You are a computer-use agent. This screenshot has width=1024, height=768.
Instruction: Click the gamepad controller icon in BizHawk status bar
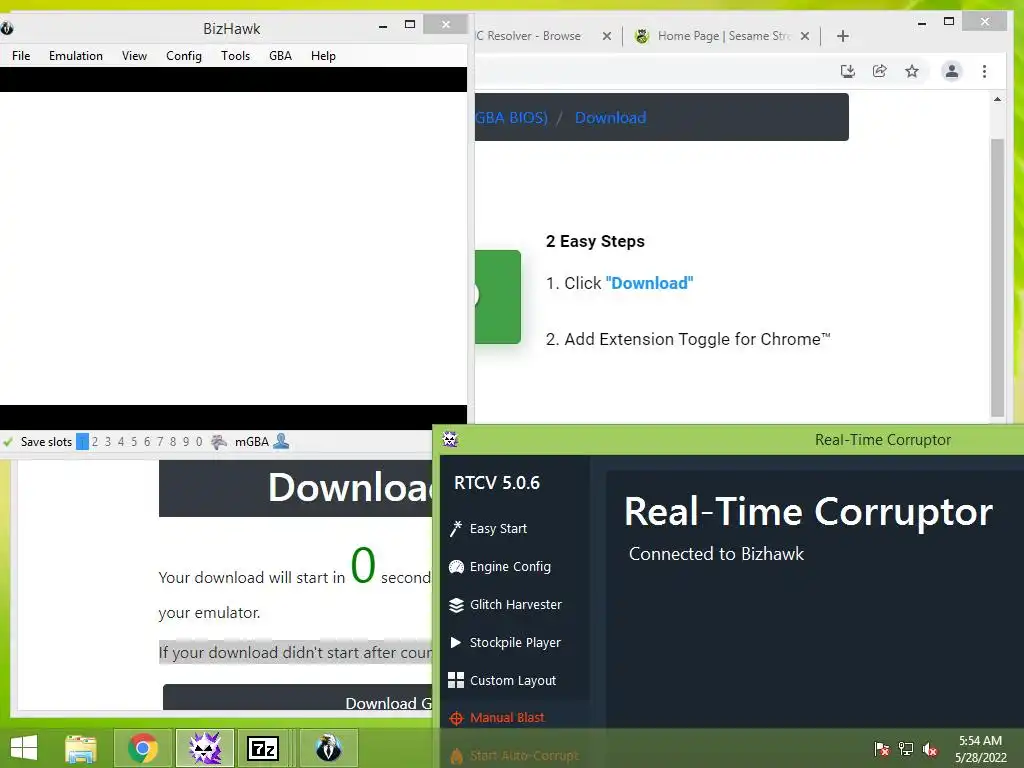click(x=219, y=441)
